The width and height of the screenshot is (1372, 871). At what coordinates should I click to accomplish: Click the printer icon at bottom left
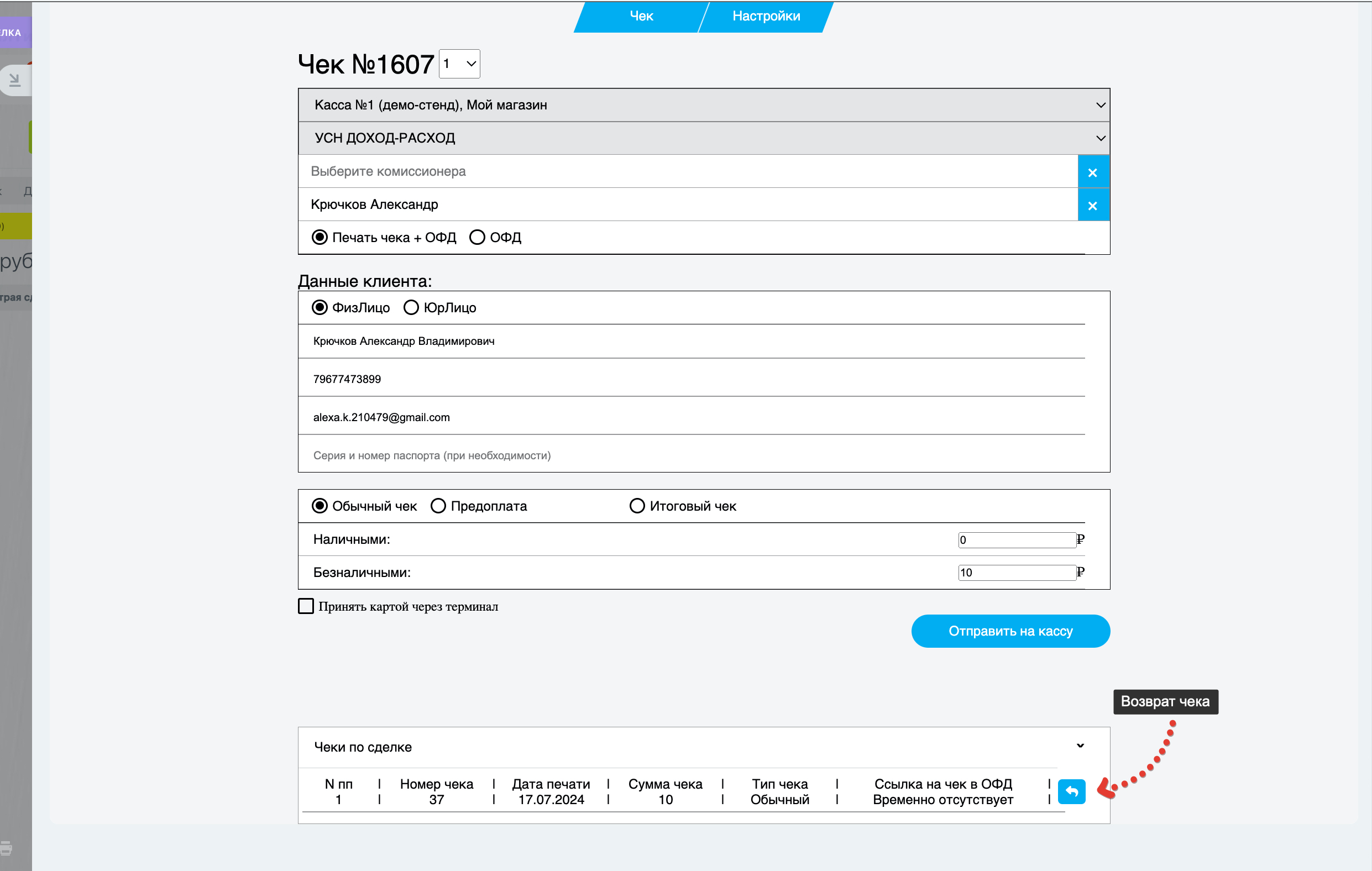(6, 848)
